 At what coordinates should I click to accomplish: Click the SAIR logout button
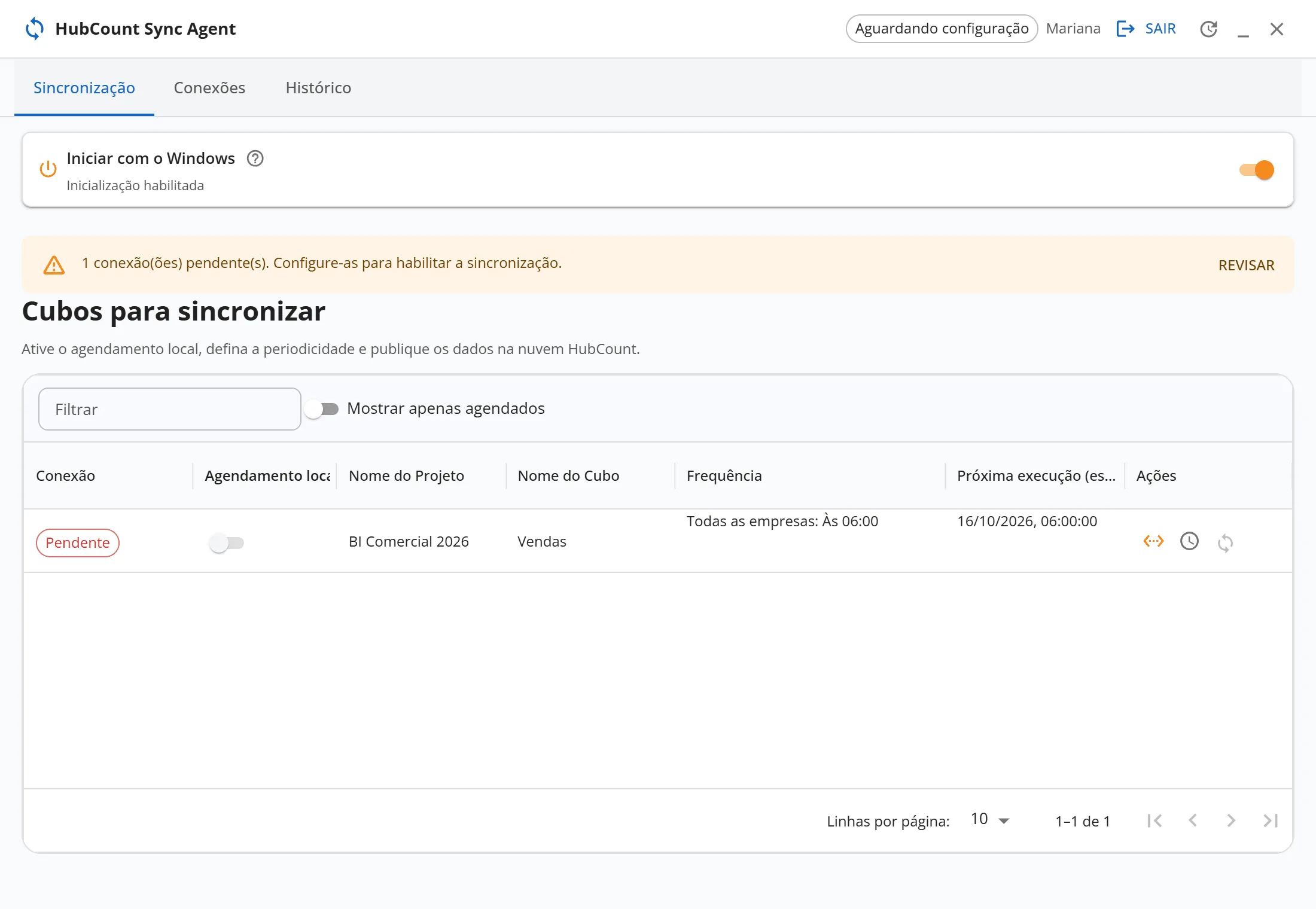1146,29
